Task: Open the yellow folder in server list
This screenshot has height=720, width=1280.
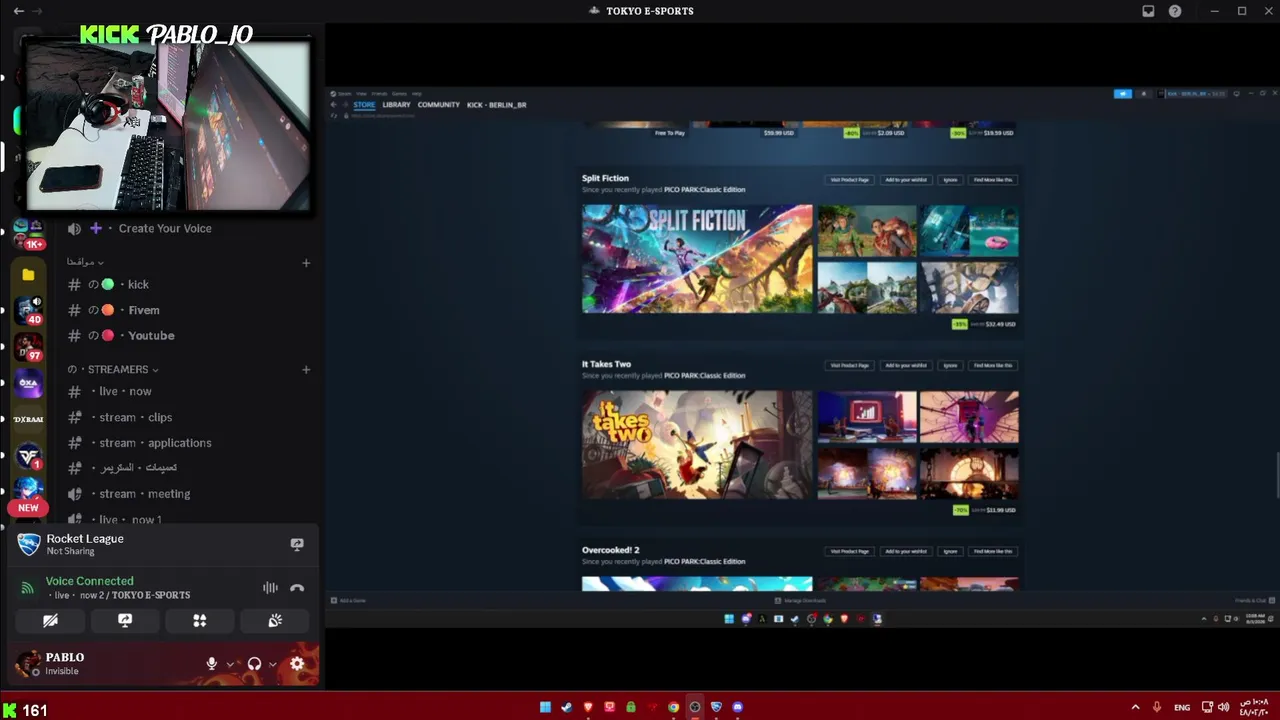Action: 28,274
